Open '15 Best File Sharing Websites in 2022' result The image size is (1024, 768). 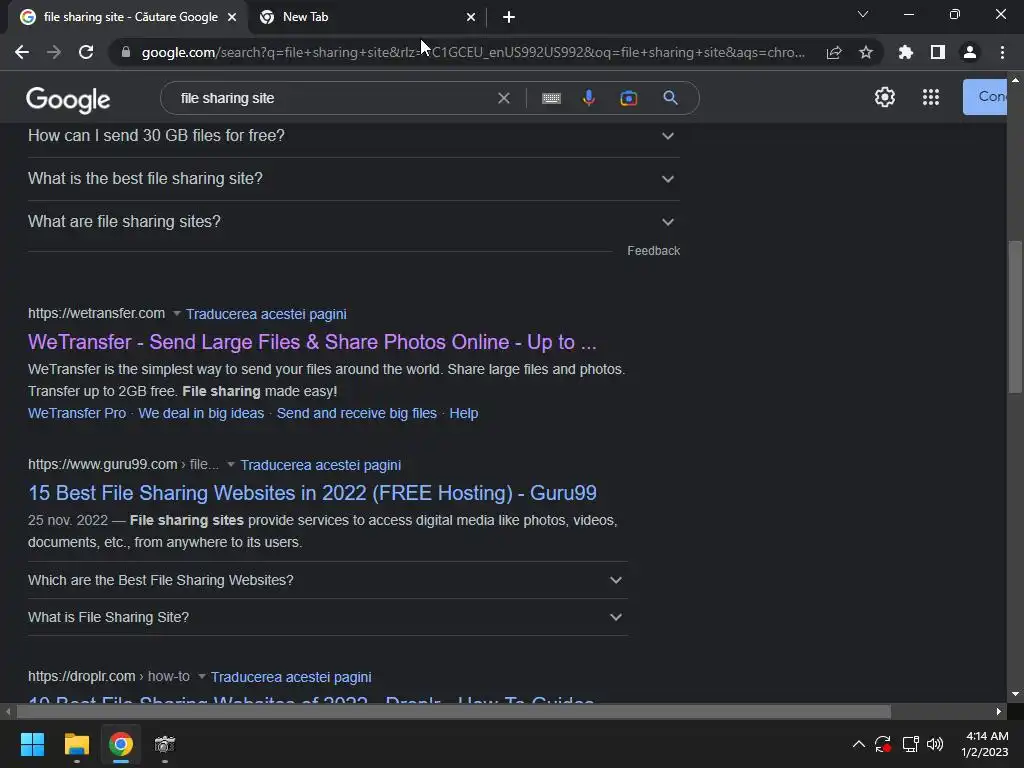pyautogui.click(x=312, y=493)
